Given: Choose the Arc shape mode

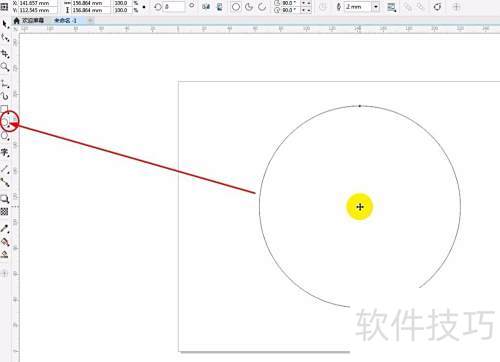Looking at the screenshot, I should point(262,7).
